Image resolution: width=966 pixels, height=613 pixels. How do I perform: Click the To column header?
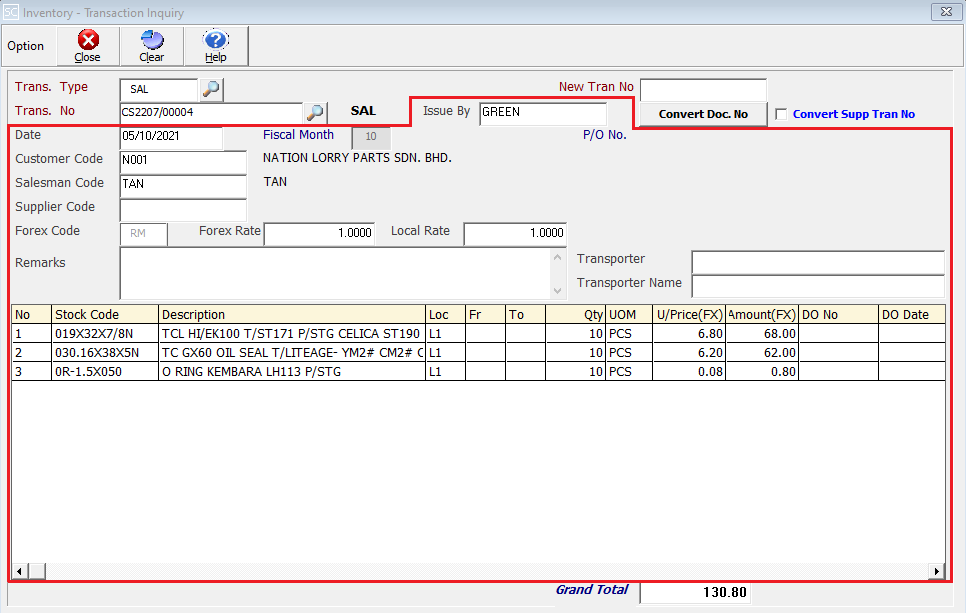pos(526,314)
